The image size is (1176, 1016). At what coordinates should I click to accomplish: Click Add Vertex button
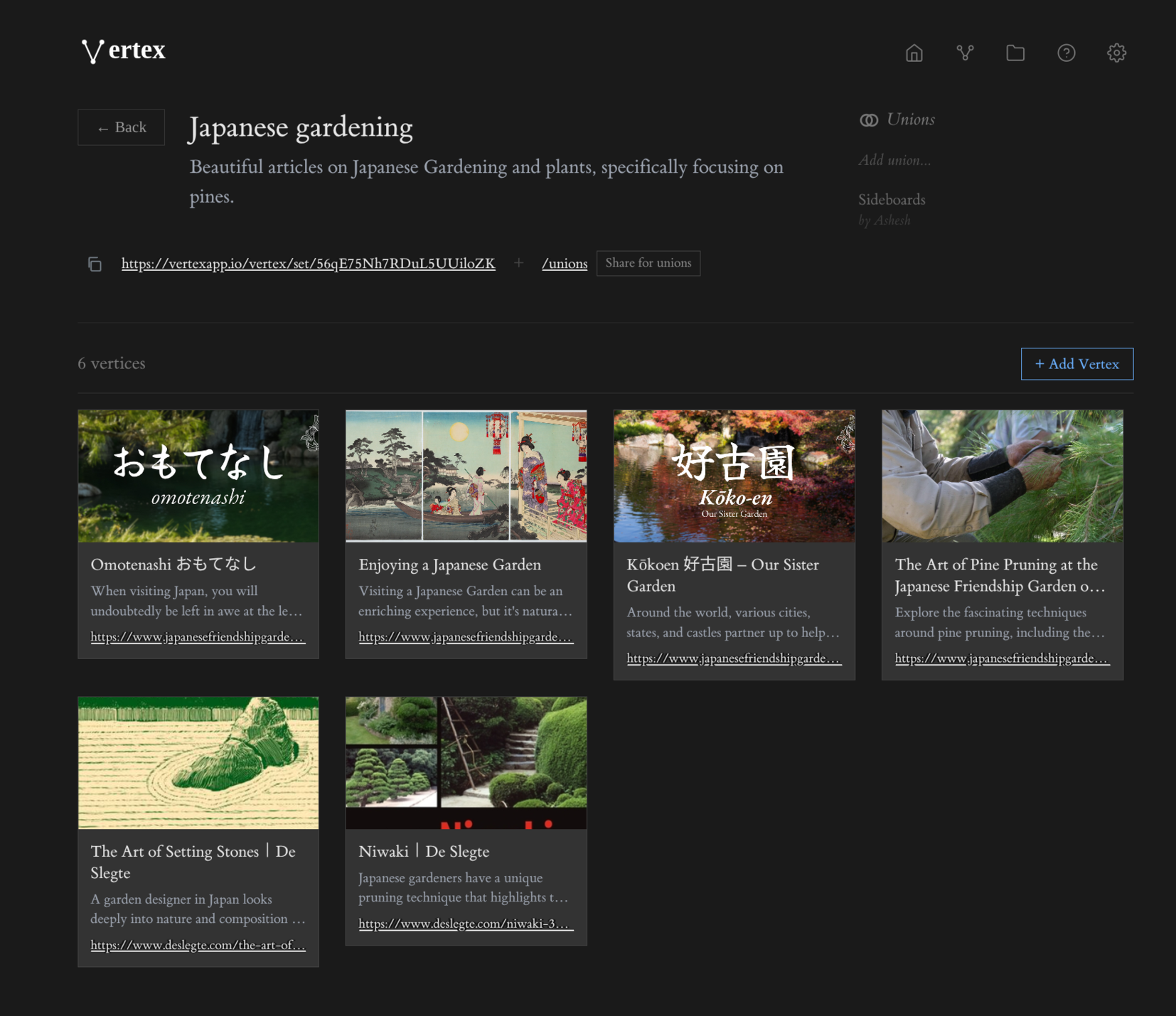coord(1077,364)
